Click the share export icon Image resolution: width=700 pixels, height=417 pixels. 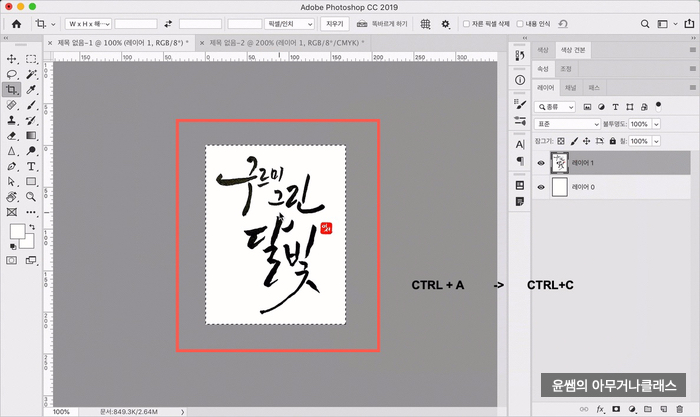(689, 24)
